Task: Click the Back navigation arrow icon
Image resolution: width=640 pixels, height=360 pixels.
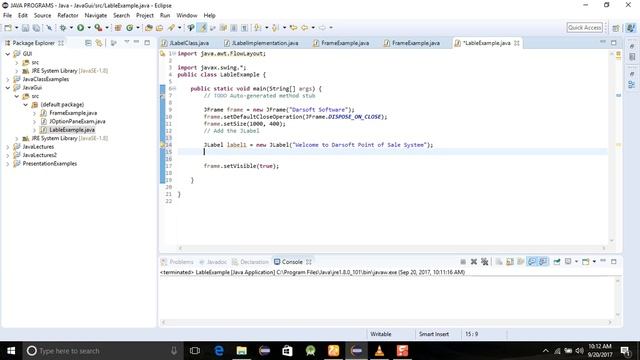Action: pyautogui.click(x=304, y=28)
